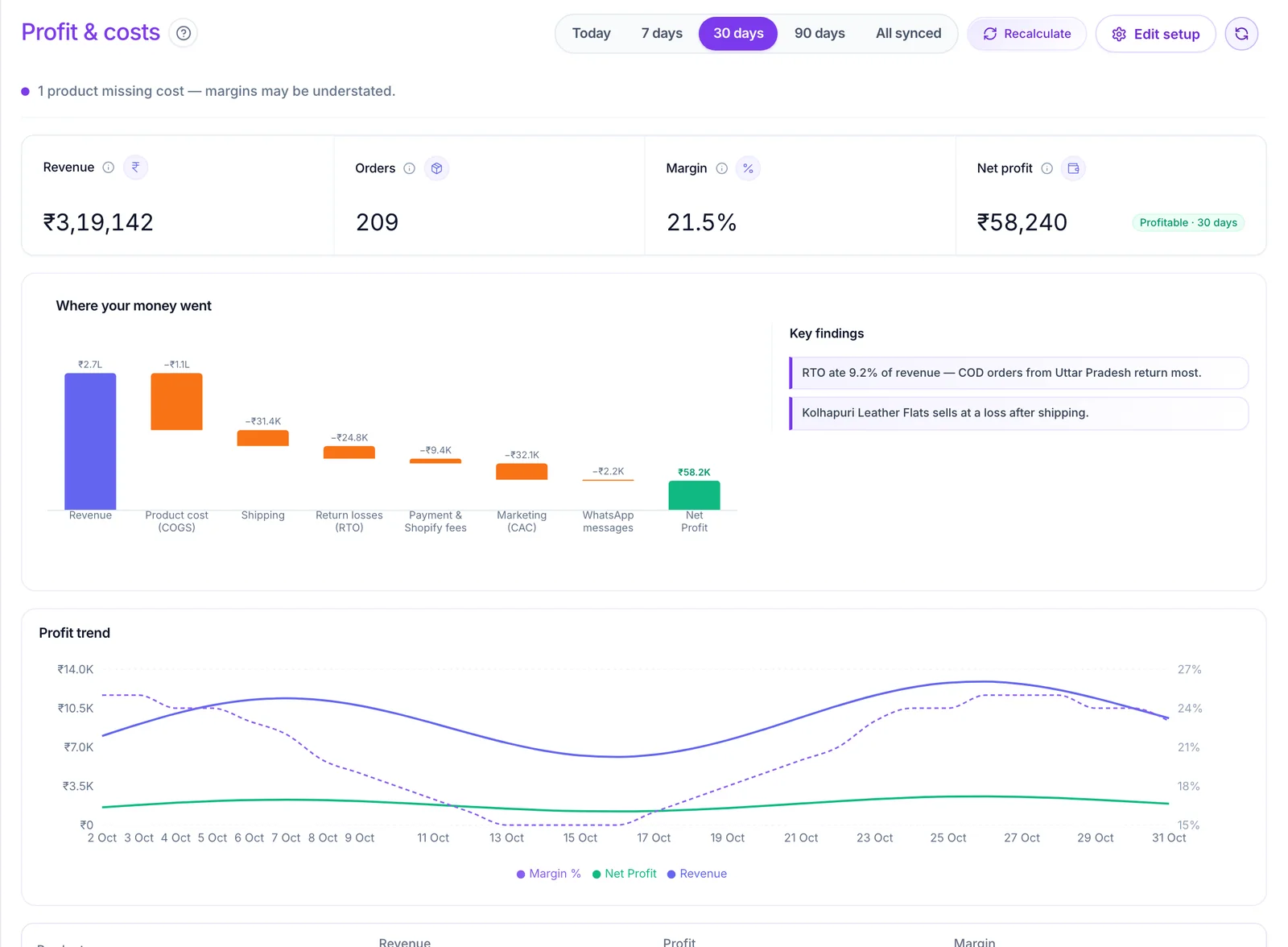The width and height of the screenshot is (1288, 947).
Task: Toggle Margin % series in chart legend
Action: [x=548, y=874]
